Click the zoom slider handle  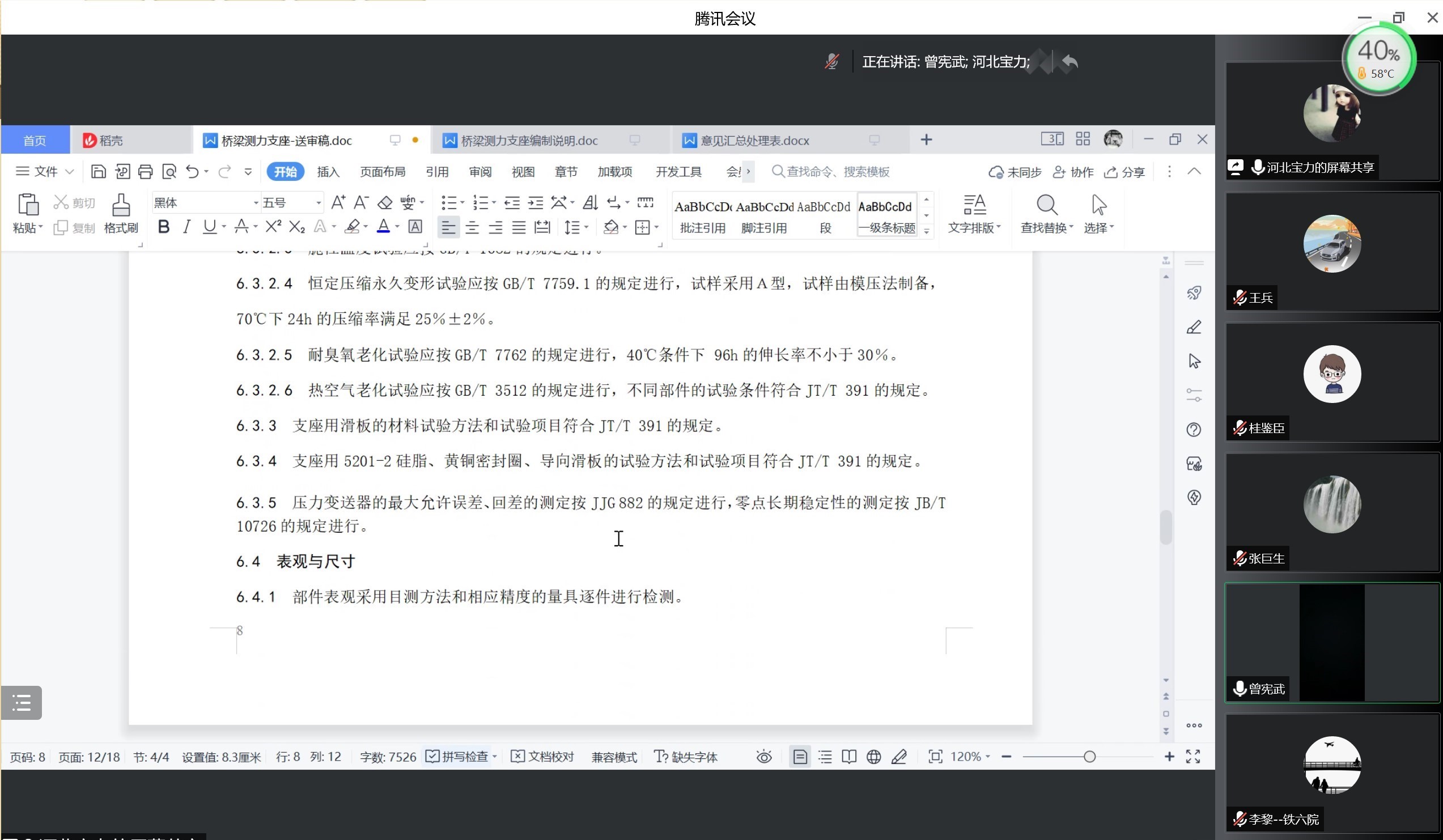[x=1089, y=757]
